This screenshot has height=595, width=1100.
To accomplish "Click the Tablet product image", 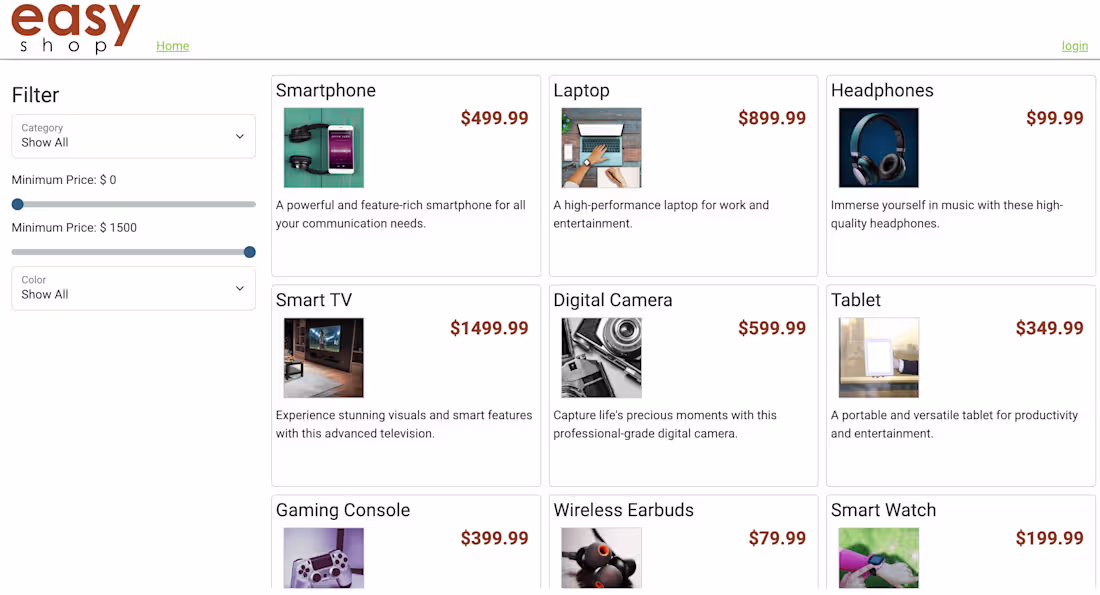I will 878,357.
